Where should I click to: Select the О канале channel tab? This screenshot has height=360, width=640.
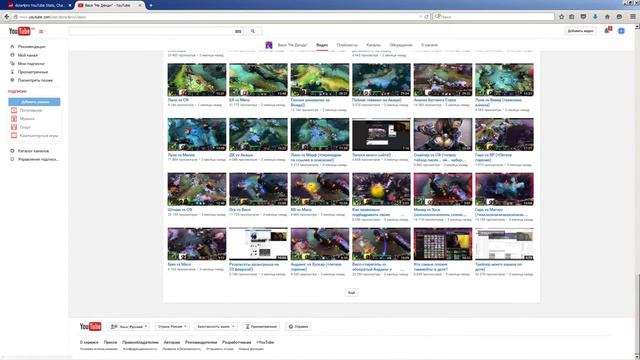click(429, 45)
